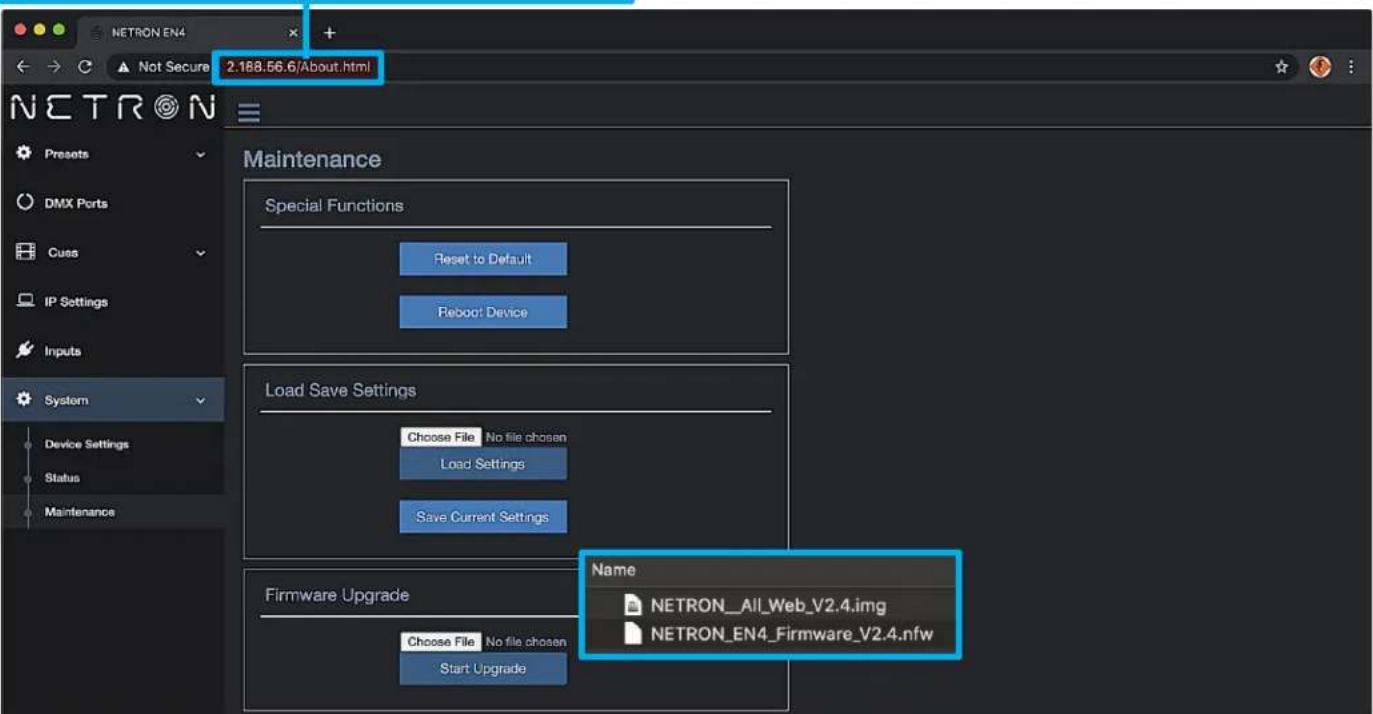The height and width of the screenshot is (714, 1373).
Task: Click Reboot Device button
Action: [483, 312]
